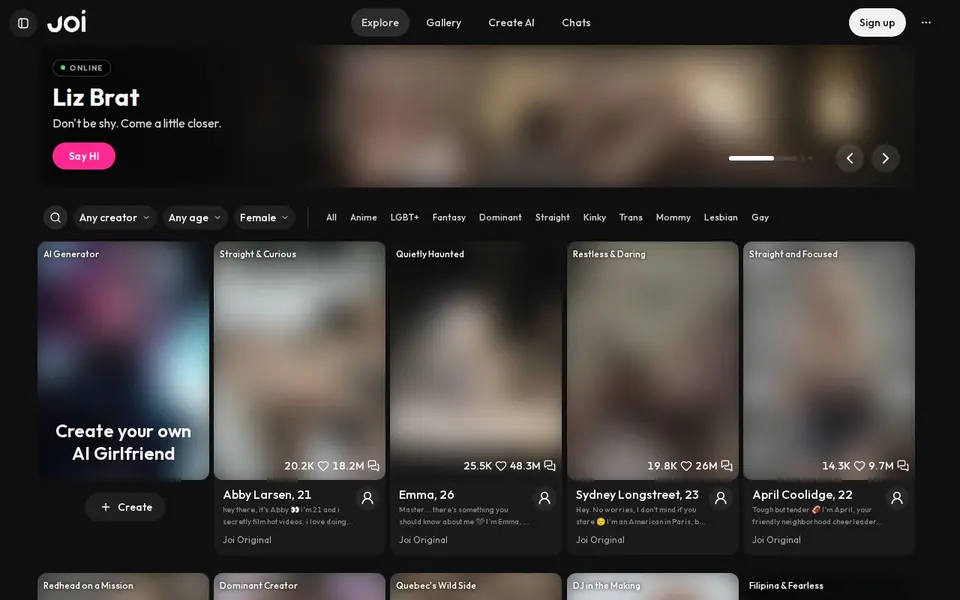Go to next banner slide arrow
Image resolution: width=960 pixels, height=600 pixels.
pos(885,159)
